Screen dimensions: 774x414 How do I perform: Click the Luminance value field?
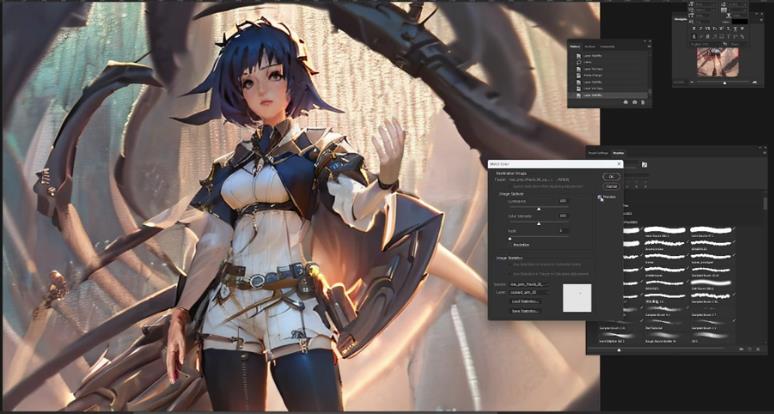(563, 201)
